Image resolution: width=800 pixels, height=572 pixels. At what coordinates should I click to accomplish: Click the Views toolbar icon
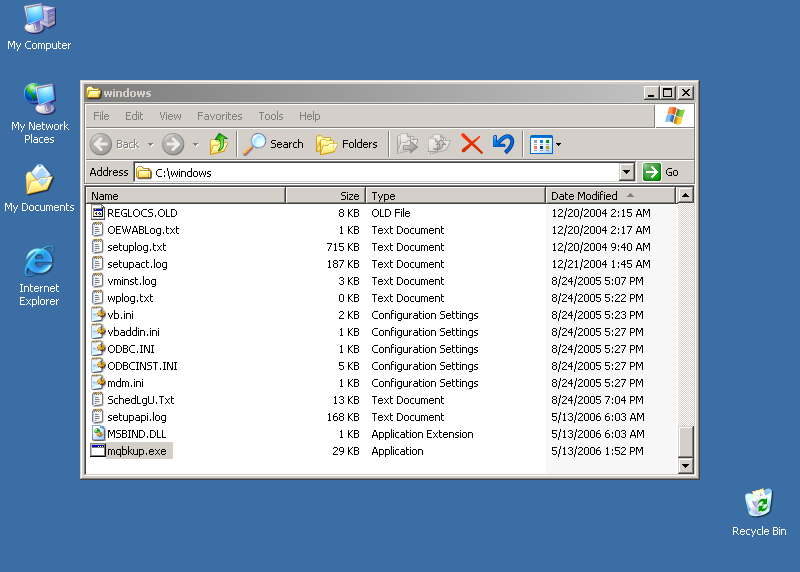pyautogui.click(x=541, y=145)
